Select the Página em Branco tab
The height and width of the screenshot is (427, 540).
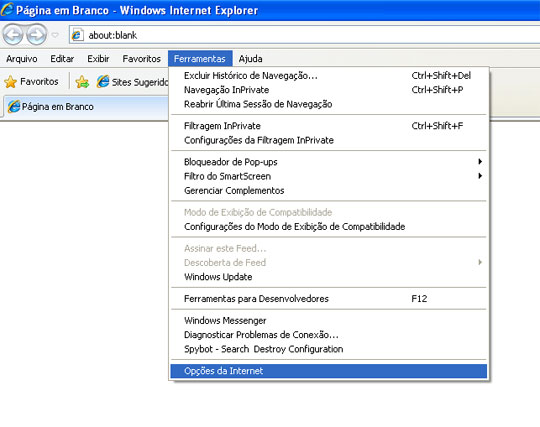pyautogui.click(x=85, y=106)
